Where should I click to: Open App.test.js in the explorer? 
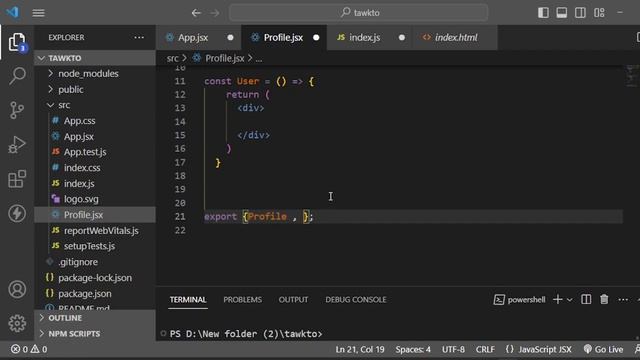tap(95, 152)
